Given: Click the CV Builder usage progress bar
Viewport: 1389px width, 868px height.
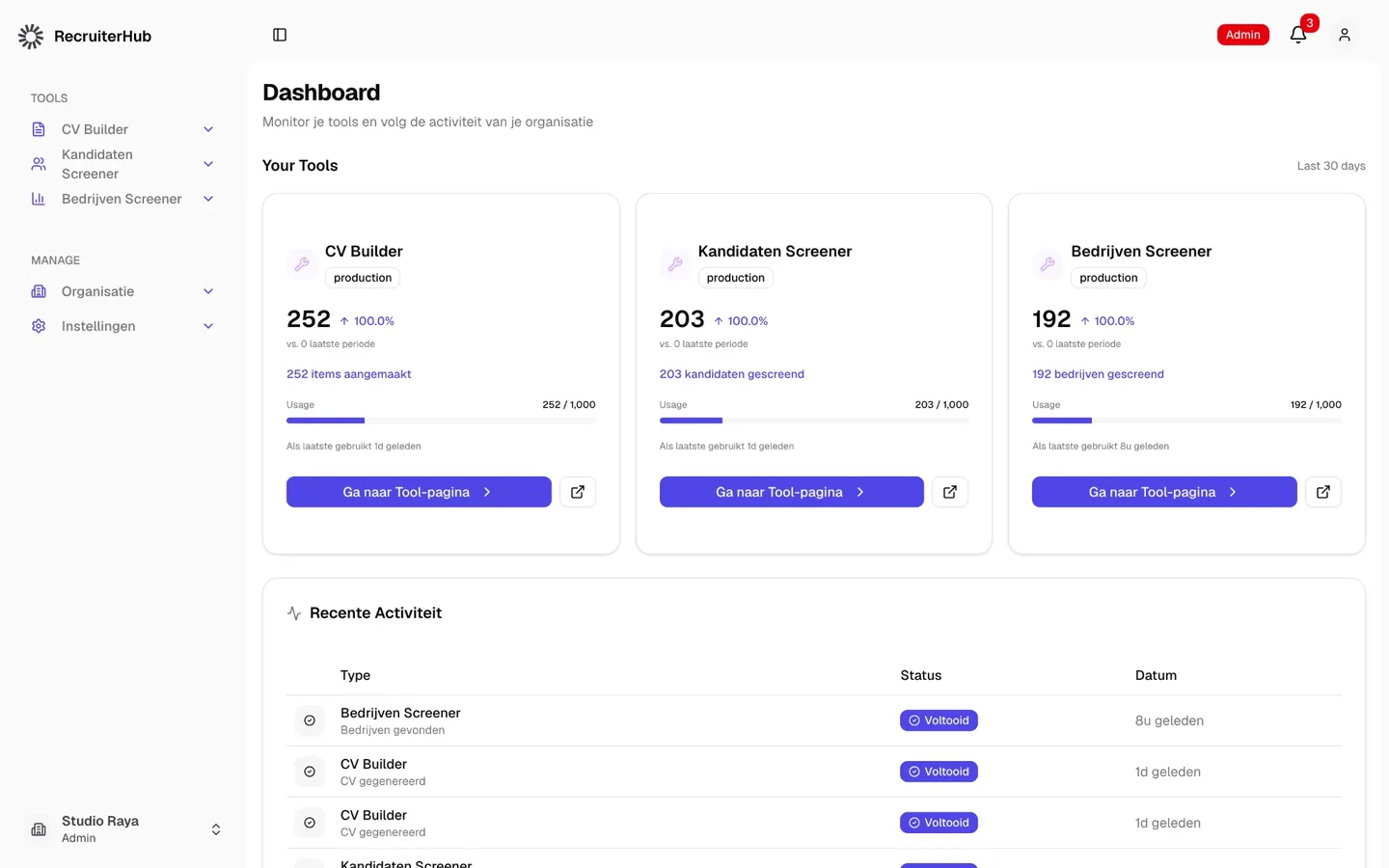Looking at the screenshot, I should (x=441, y=420).
